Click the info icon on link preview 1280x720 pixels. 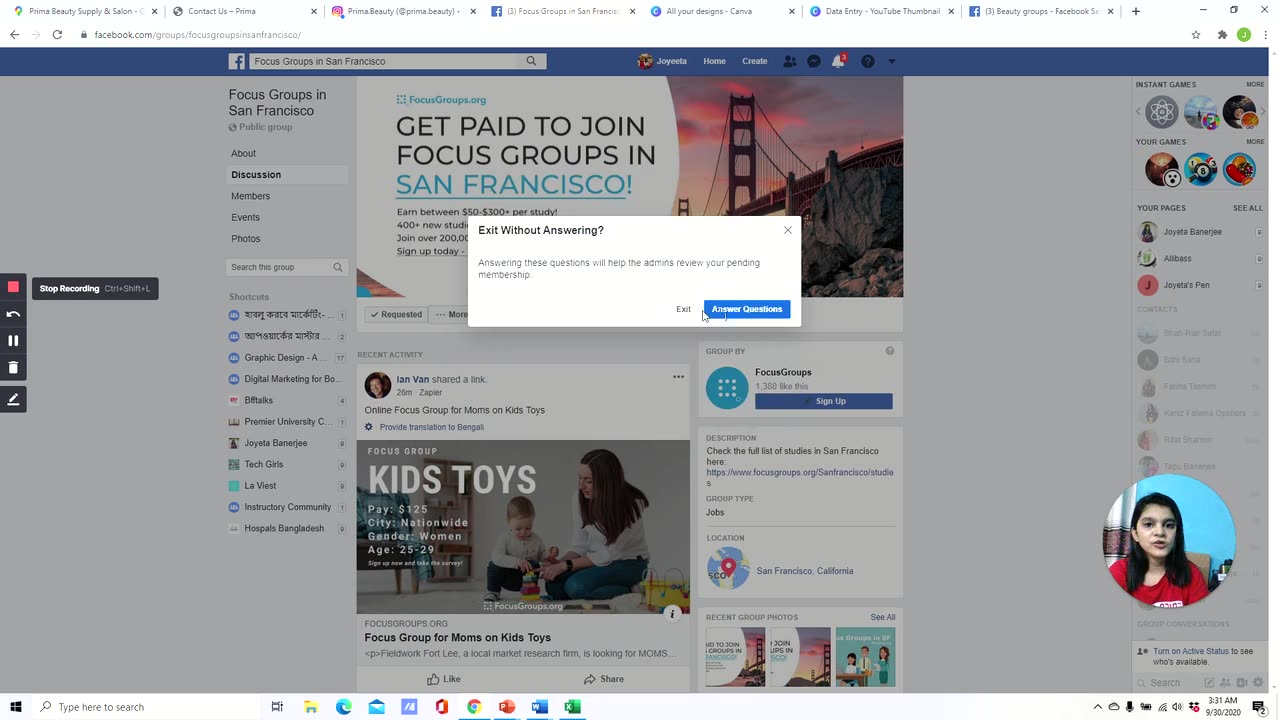(x=673, y=613)
